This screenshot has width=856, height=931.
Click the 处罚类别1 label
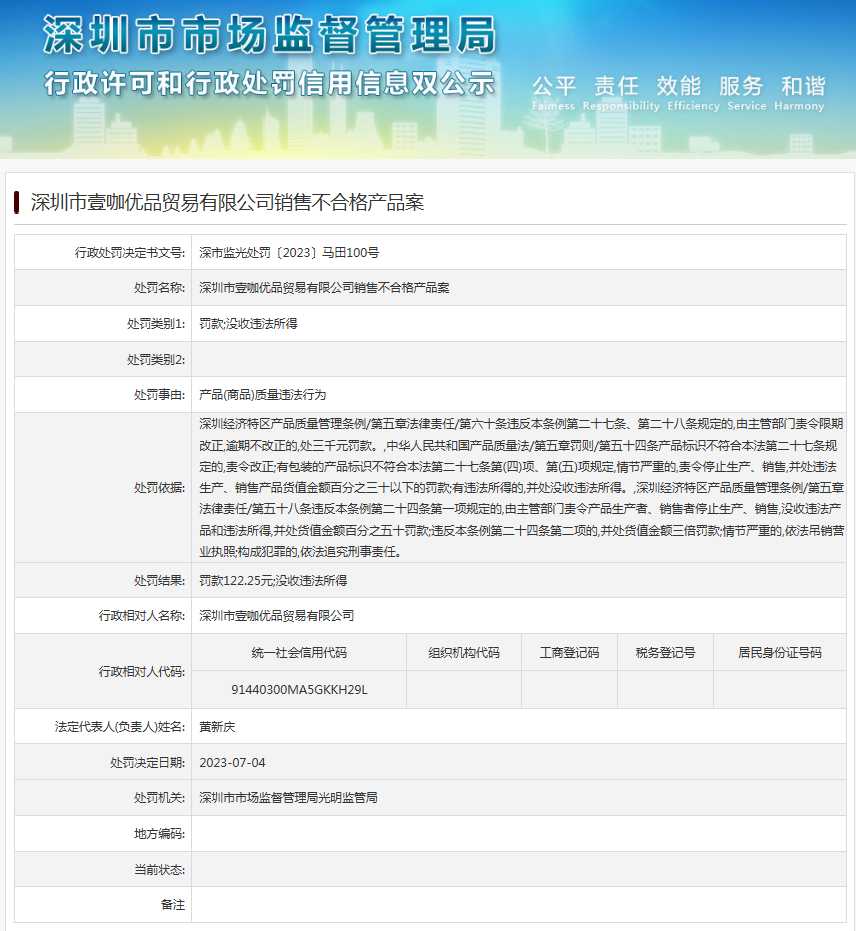(156, 324)
